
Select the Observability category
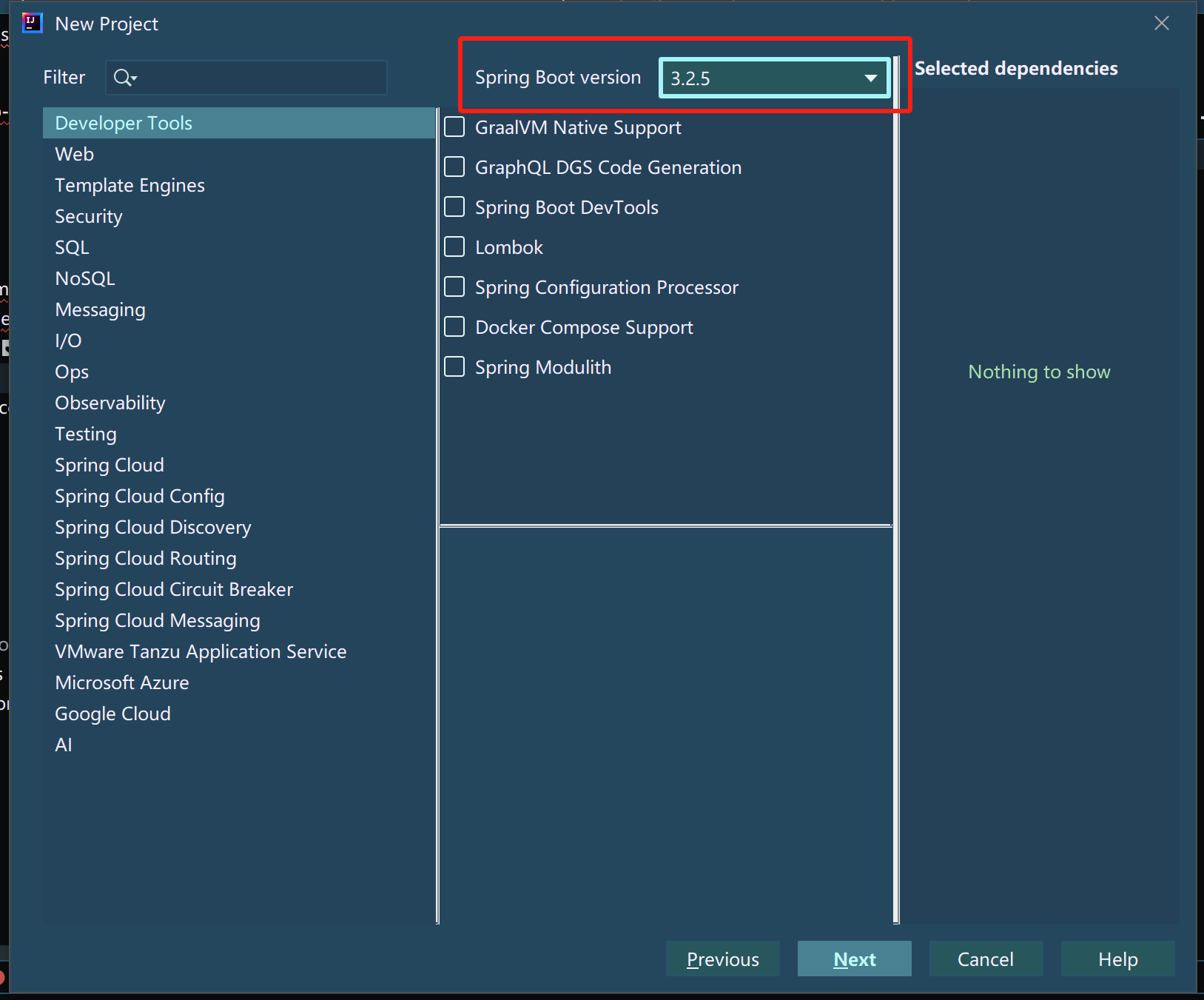point(239,403)
